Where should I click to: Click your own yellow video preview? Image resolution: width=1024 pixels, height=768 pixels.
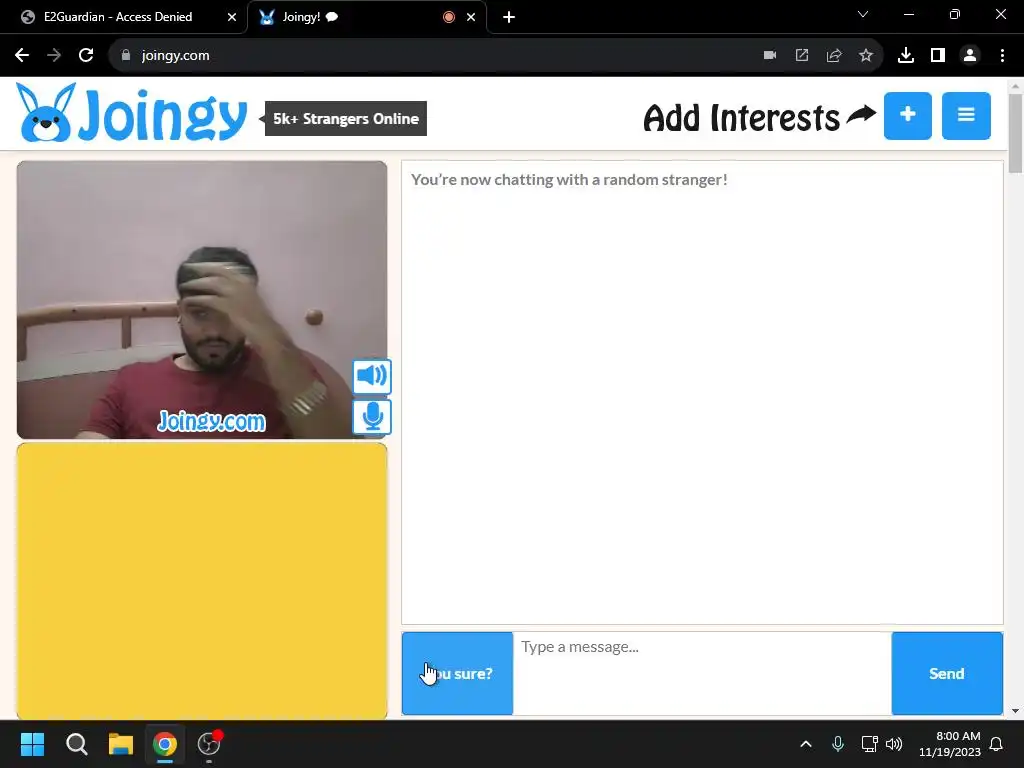click(x=202, y=581)
